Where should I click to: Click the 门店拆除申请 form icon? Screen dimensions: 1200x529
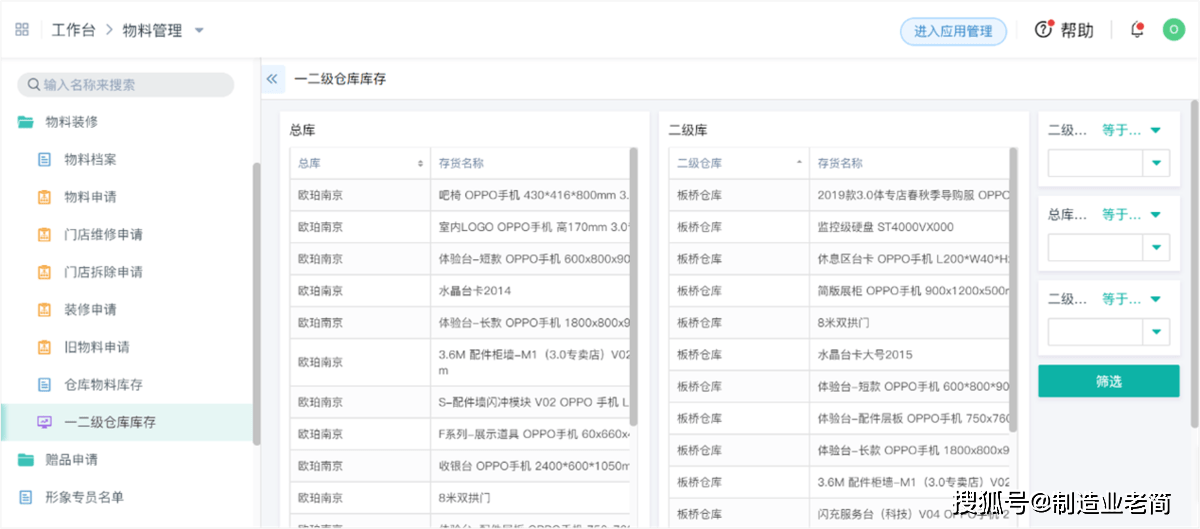pos(44,272)
